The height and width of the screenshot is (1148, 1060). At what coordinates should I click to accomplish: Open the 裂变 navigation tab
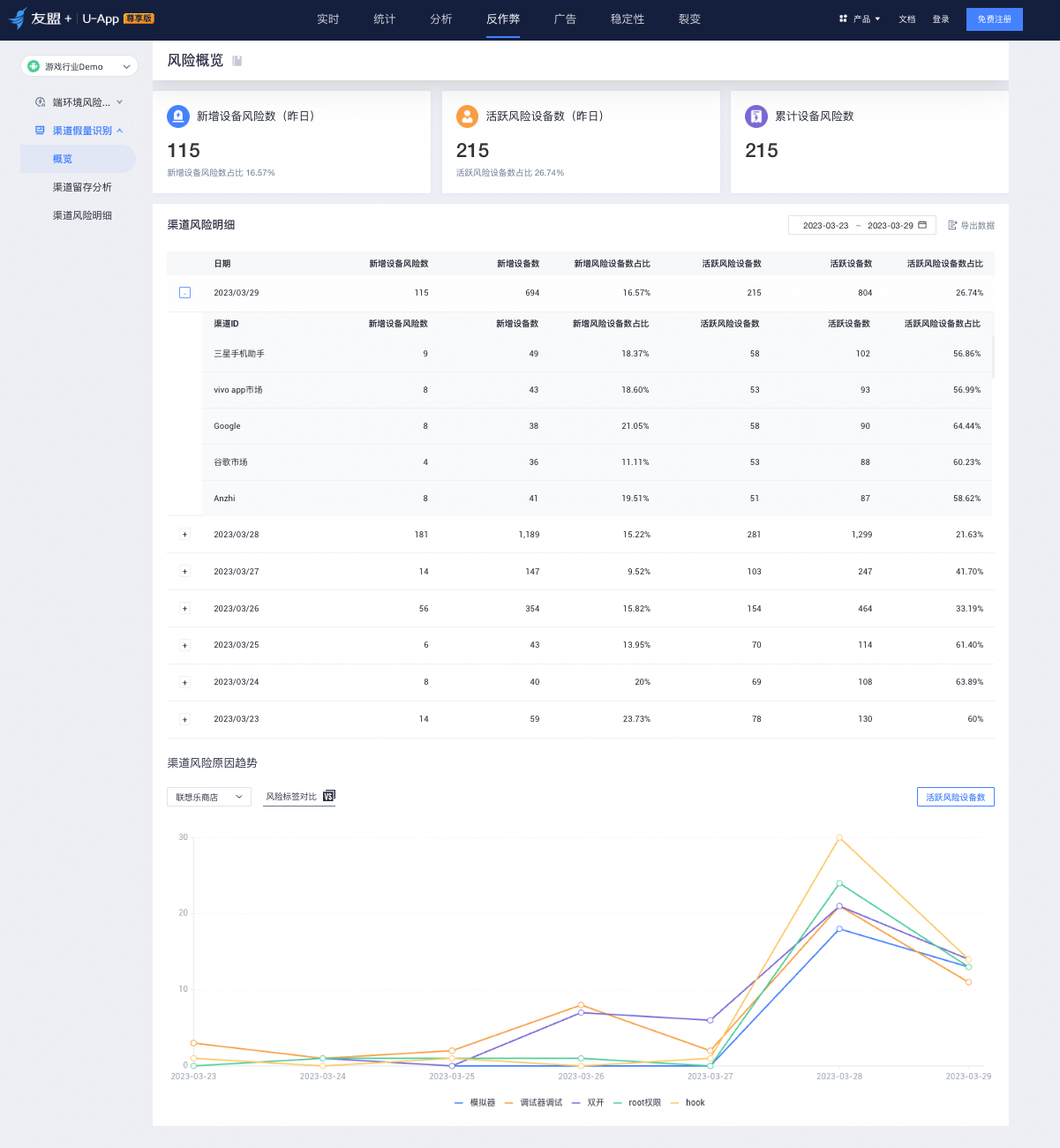[x=689, y=19]
